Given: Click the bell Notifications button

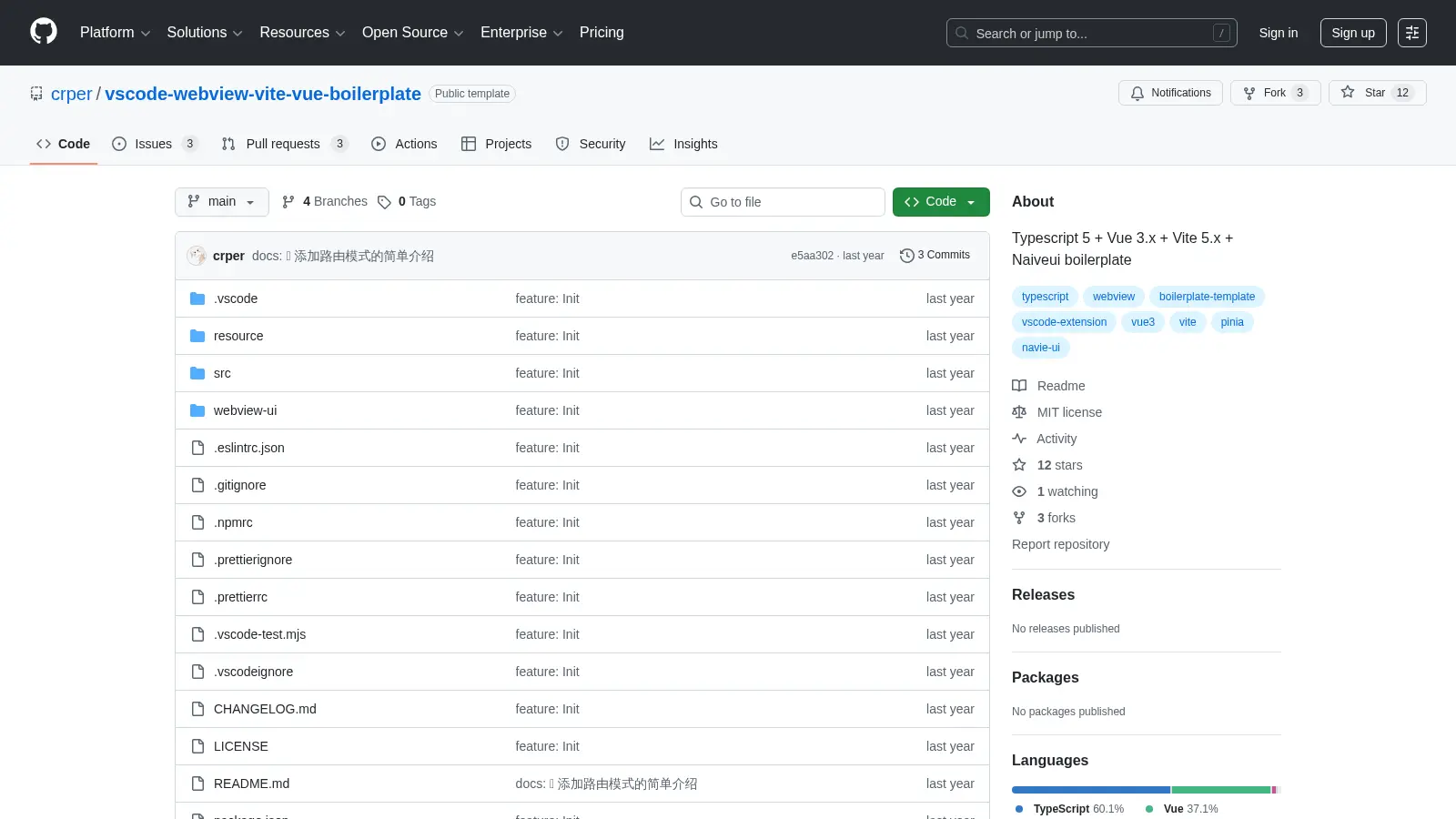Looking at the screenshot, I should (1170, 93).
